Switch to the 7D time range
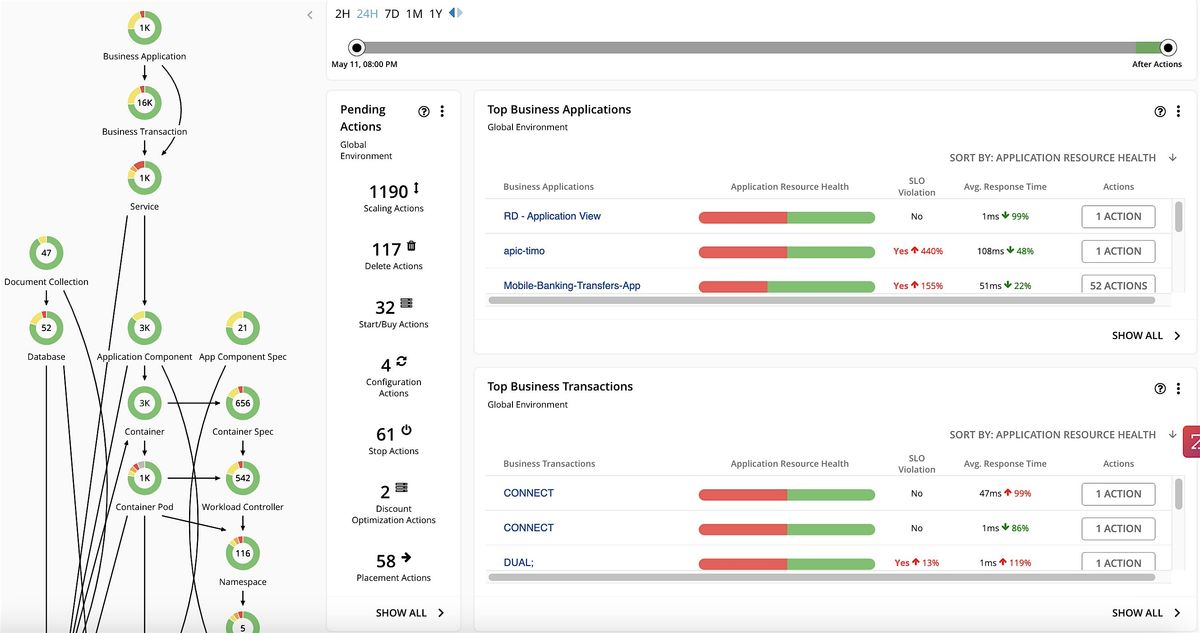The image size is (1200, 633). tap(392, 14)
